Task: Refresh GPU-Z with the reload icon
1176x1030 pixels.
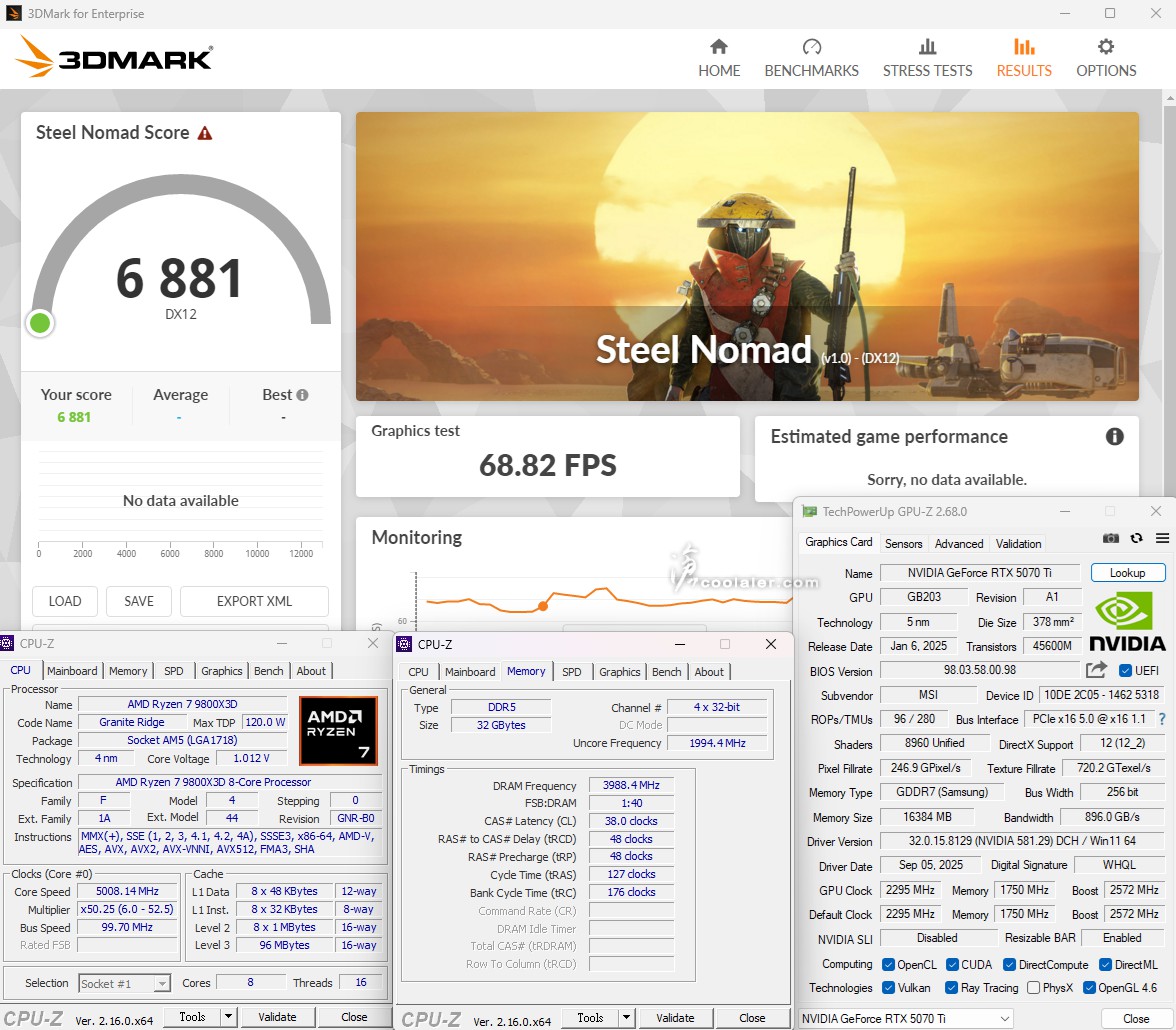Action: click(1137, 539)
